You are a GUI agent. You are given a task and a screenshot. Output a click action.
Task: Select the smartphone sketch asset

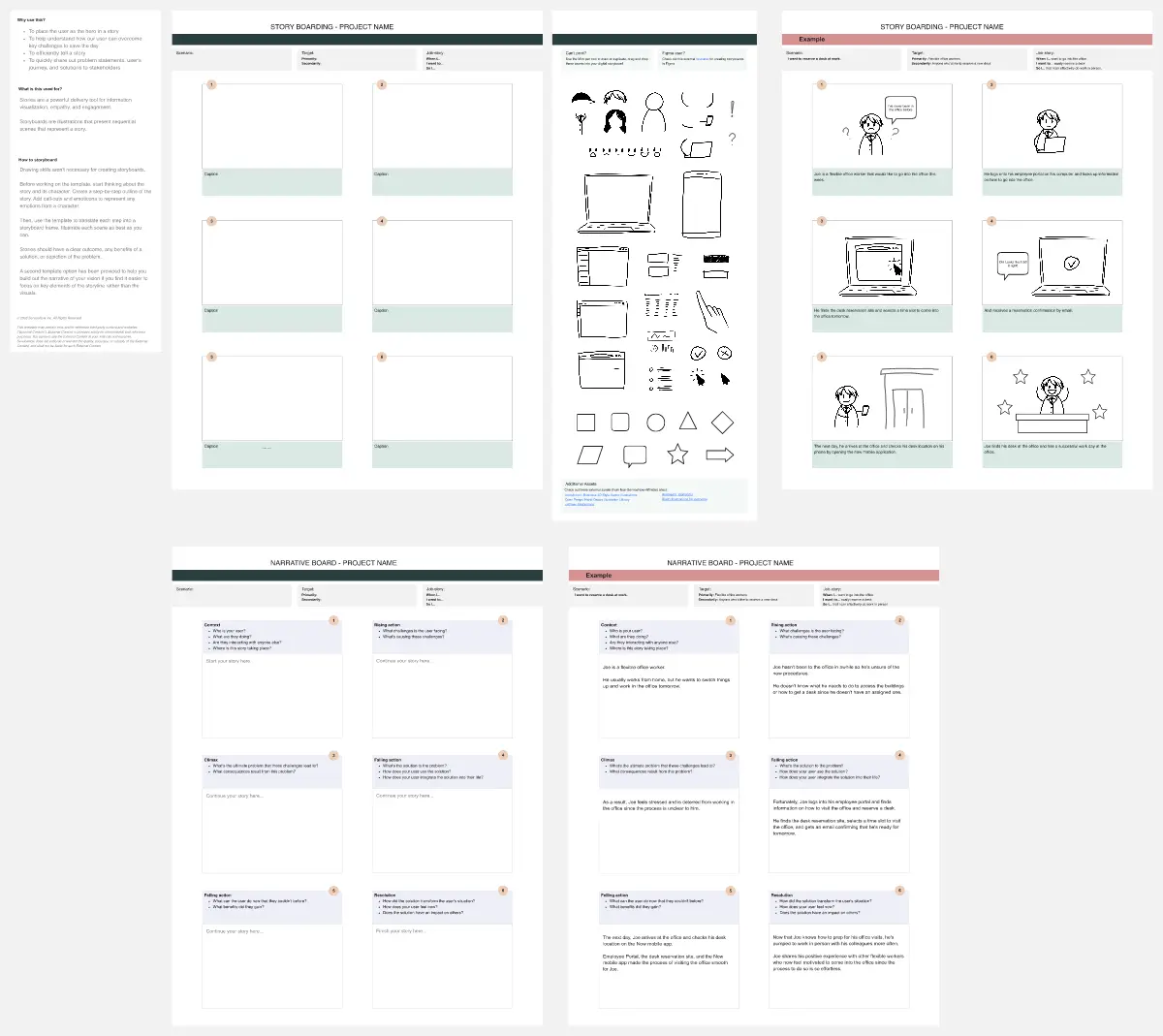702,204
